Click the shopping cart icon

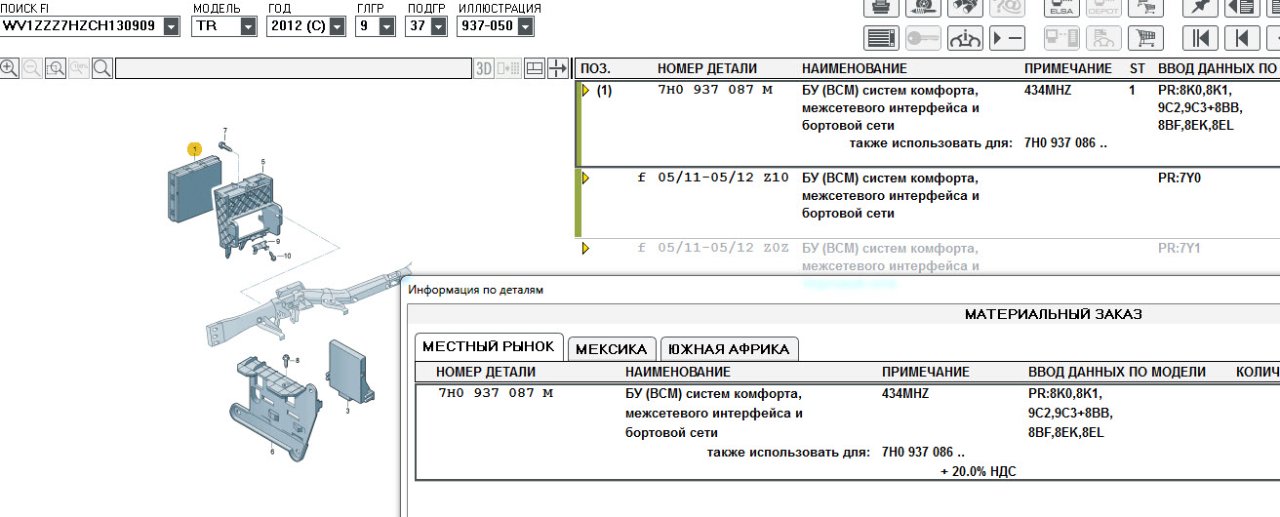pos(1147,38)
